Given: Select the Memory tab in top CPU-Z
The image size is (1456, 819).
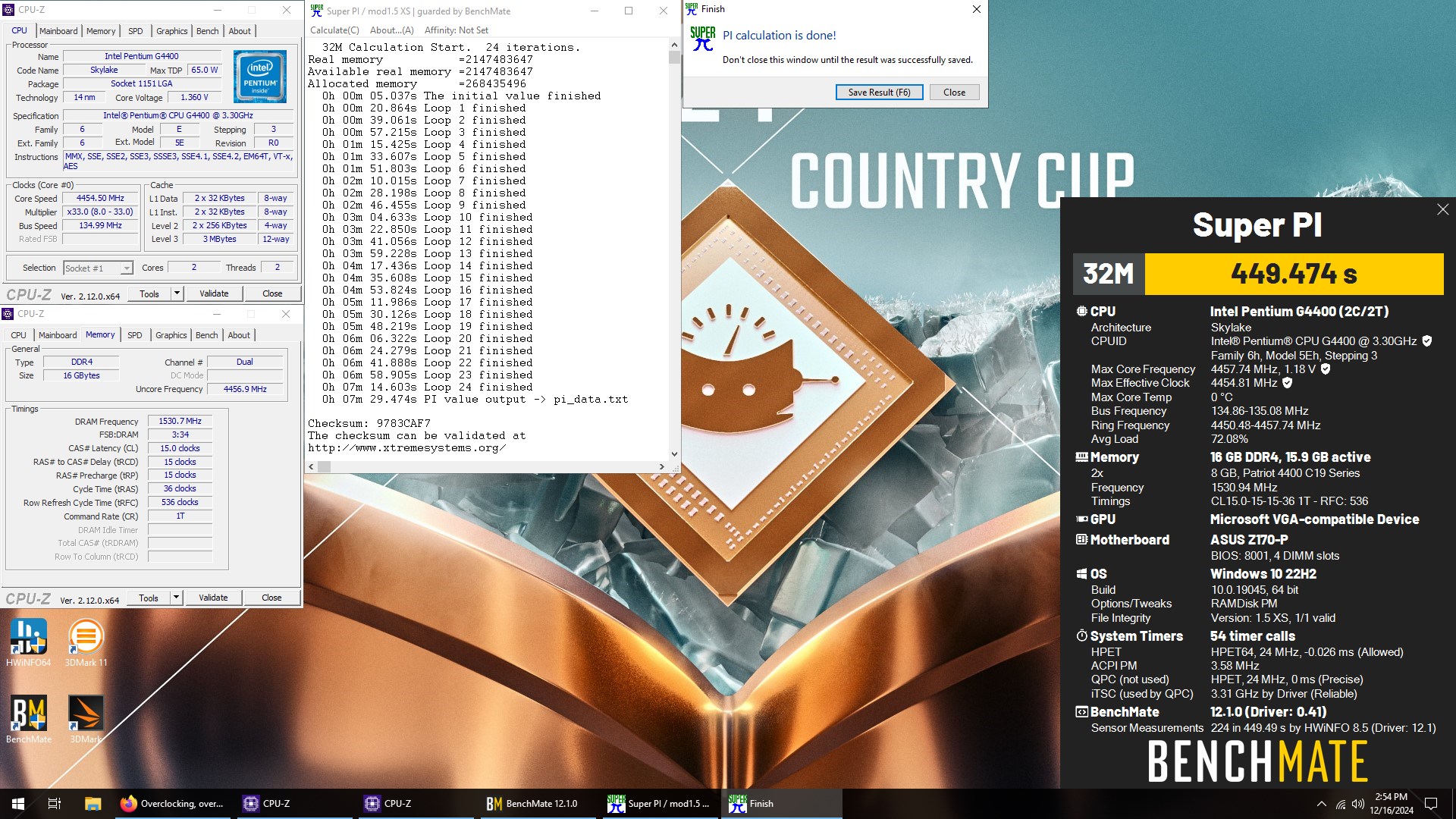Looking at the screenshot, I should click(101, 31).
